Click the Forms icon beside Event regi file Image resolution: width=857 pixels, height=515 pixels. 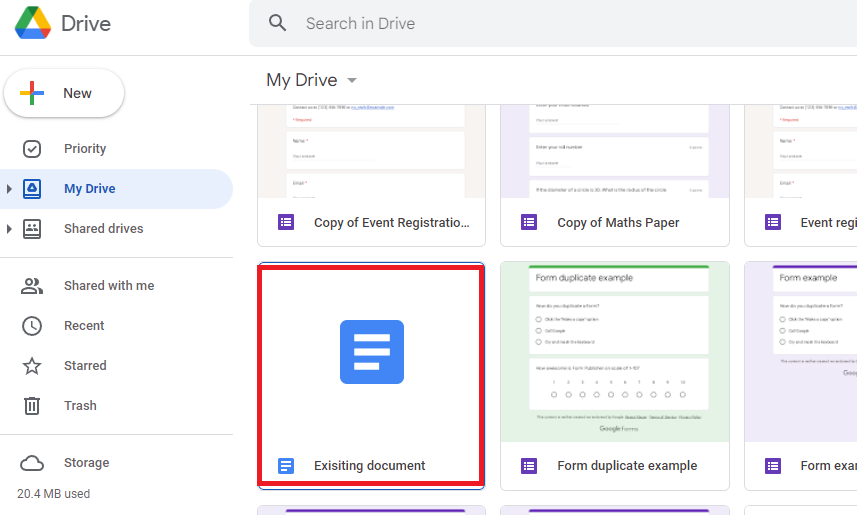point(773,222)
